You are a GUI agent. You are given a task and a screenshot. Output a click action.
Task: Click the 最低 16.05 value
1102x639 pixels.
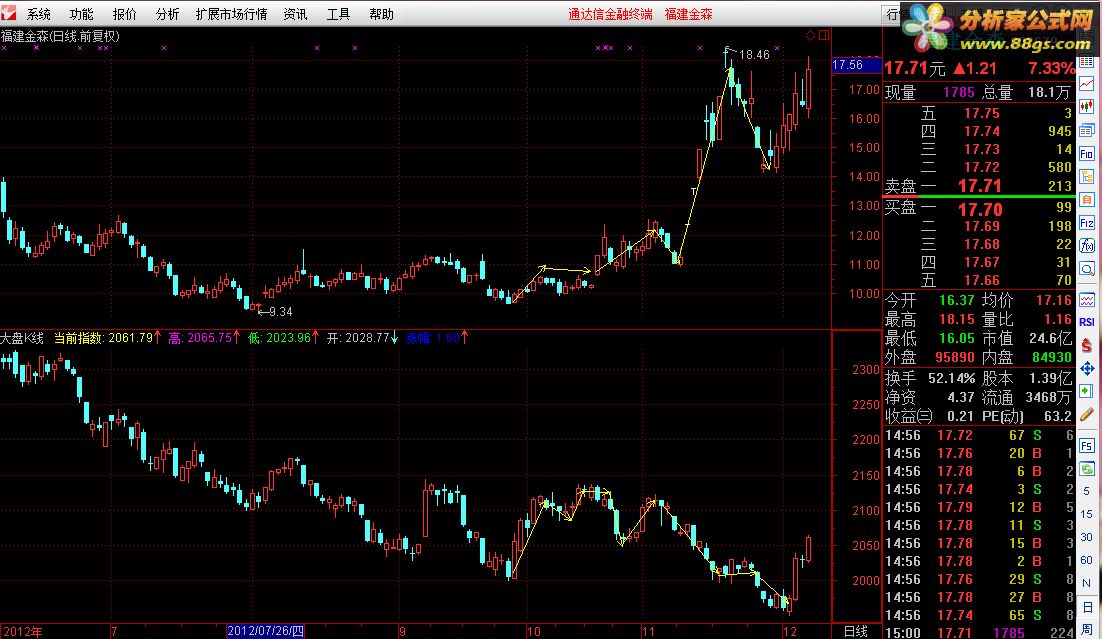click(x=957, y=338)
